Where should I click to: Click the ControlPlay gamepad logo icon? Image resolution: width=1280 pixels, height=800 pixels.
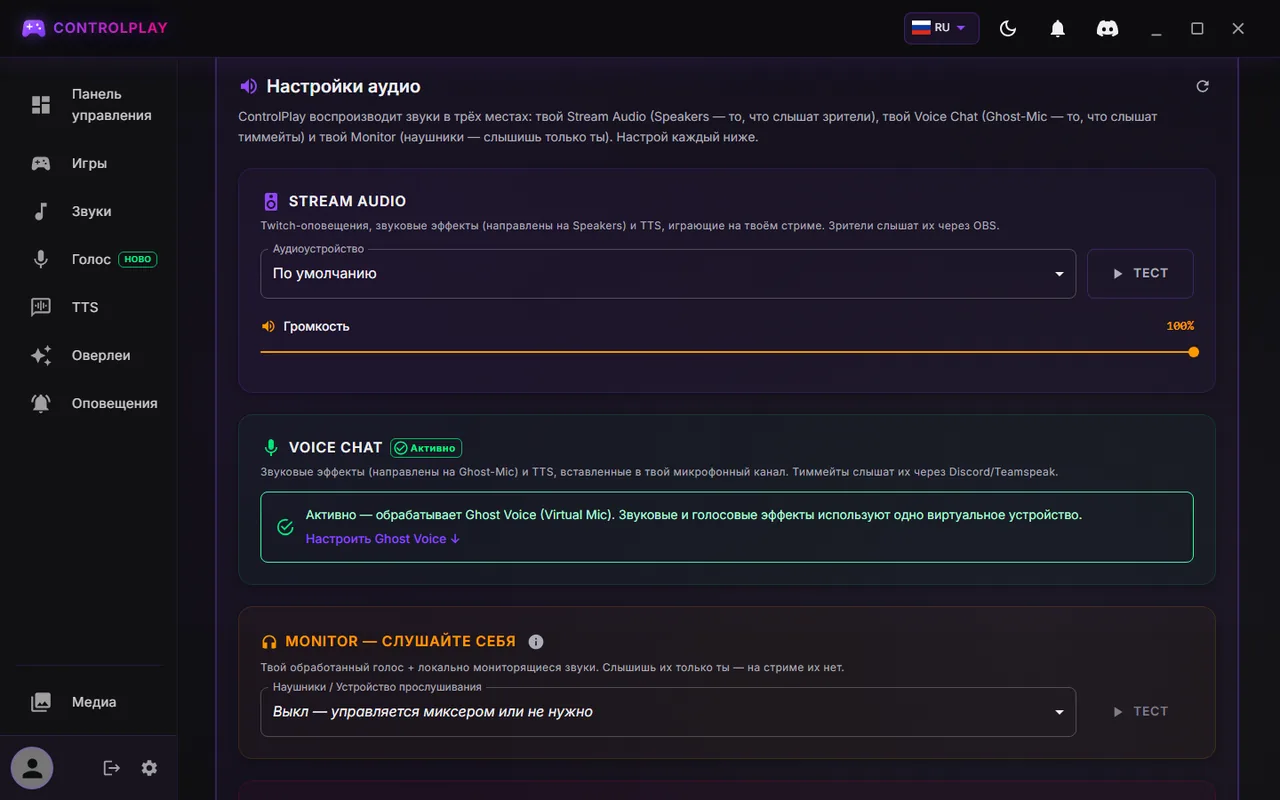(34, 28)
